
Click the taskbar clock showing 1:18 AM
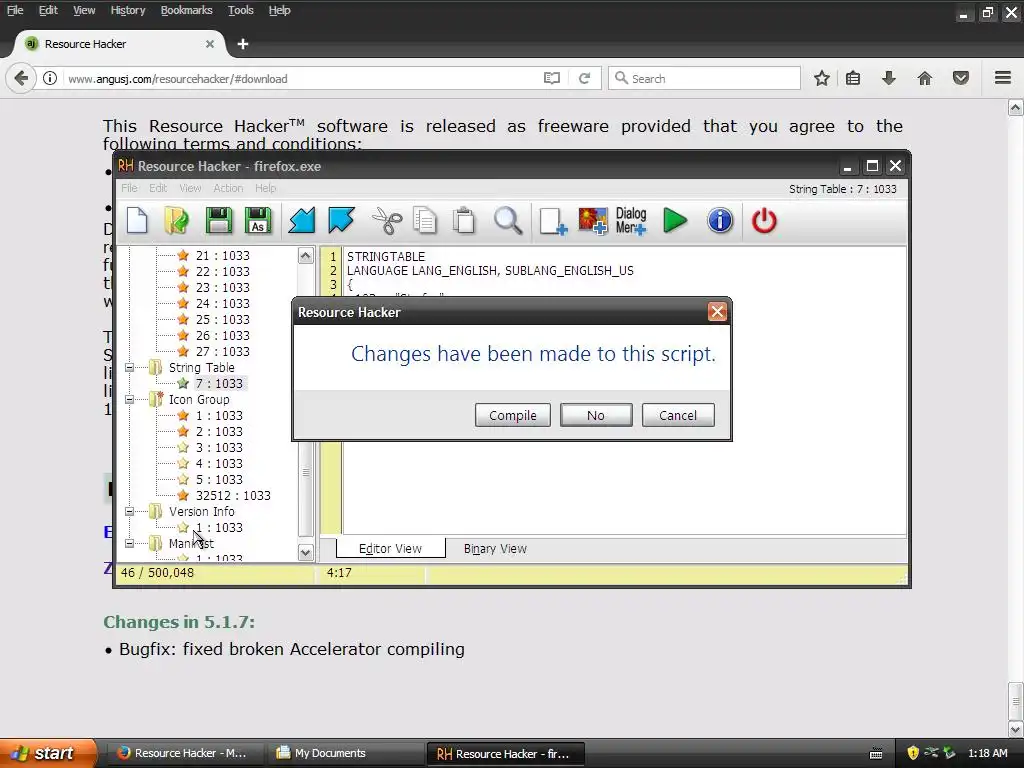point(987,753)
